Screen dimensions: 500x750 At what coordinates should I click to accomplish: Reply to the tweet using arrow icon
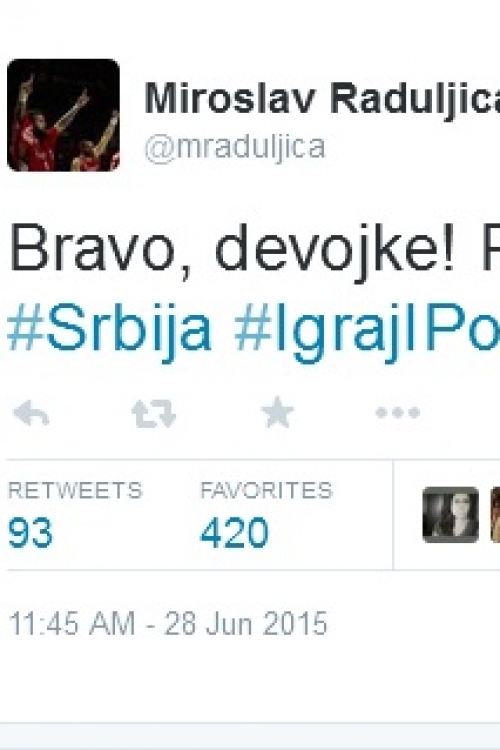coord(31,413)
